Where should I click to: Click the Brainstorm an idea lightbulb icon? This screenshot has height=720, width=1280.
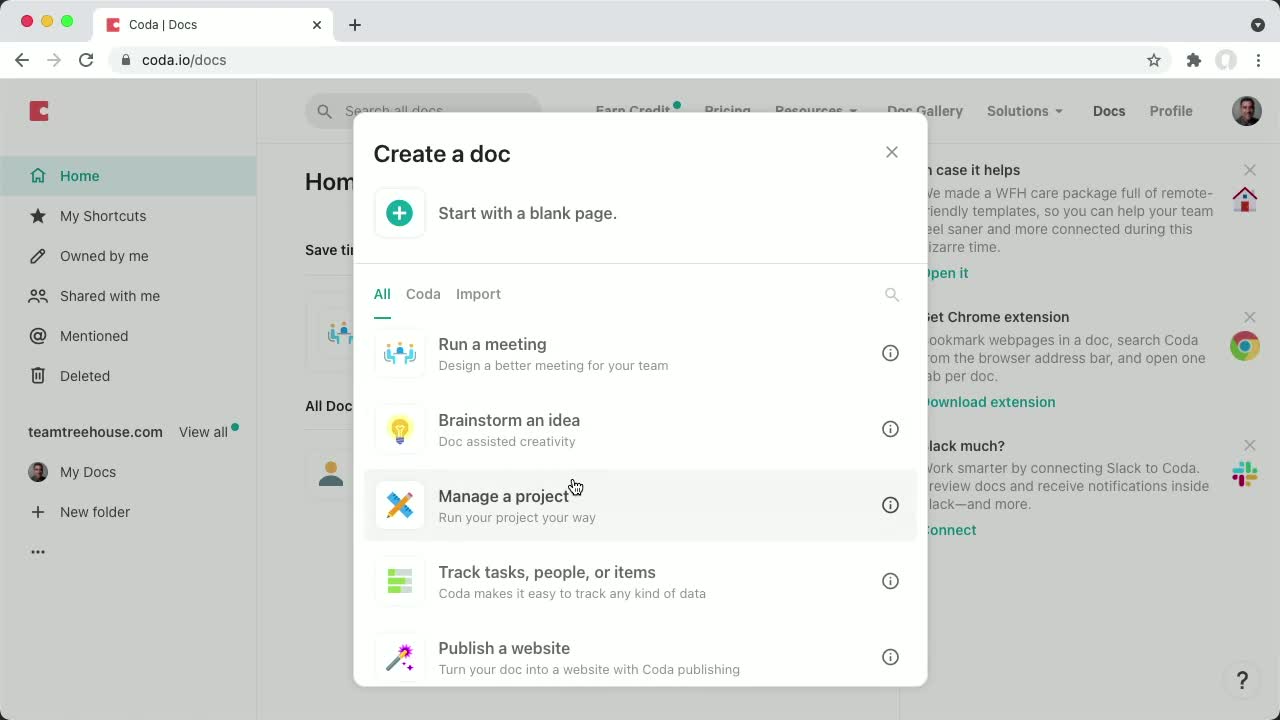tap(399, 429)
